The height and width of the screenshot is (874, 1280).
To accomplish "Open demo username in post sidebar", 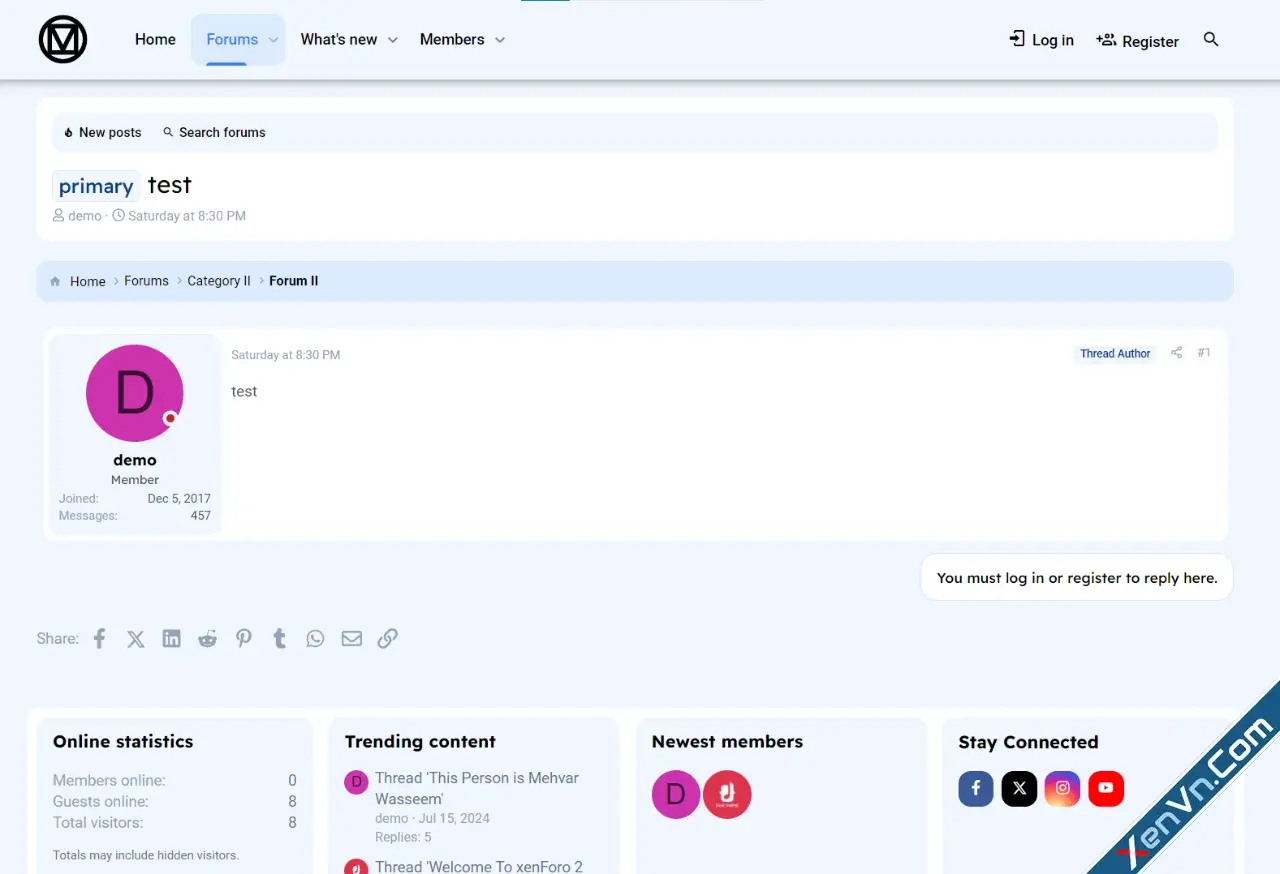I will tap(135, 460).
